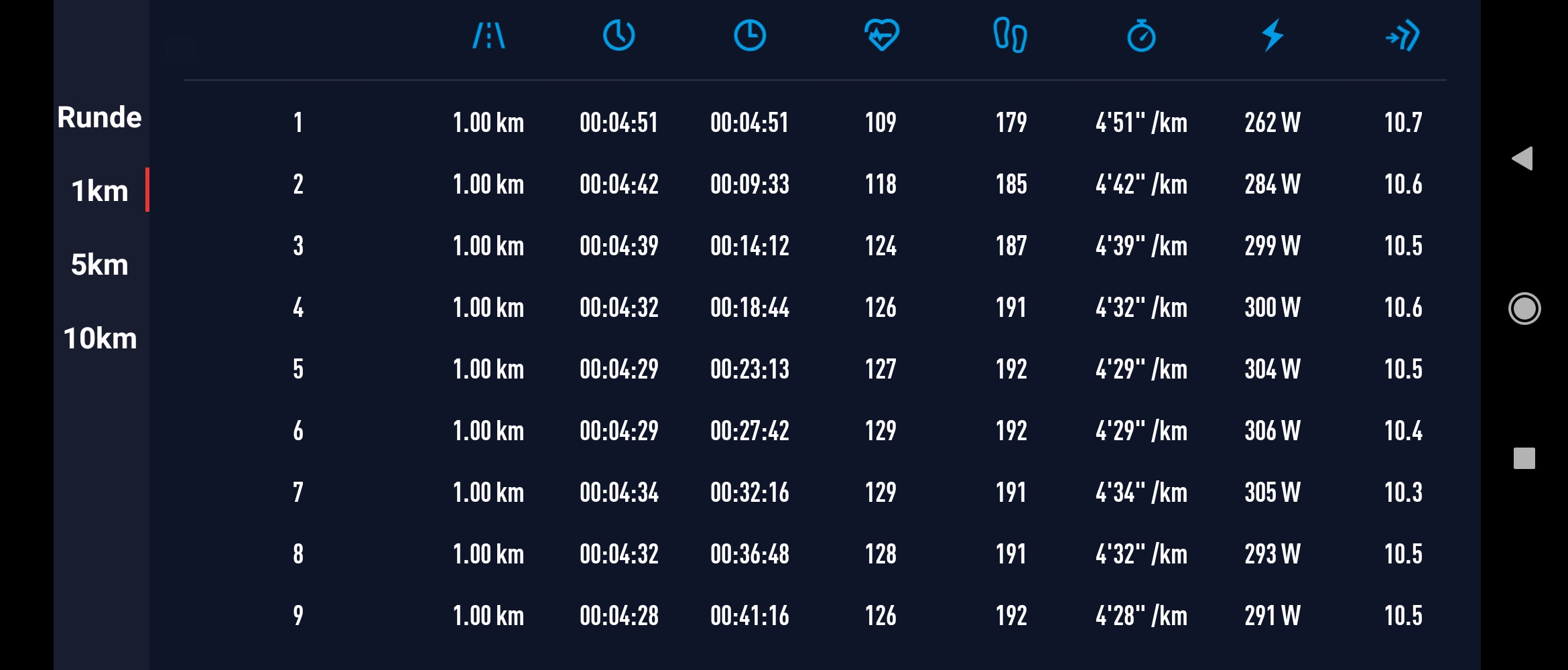Tap the 4'28" /km pace in lap 9
Image resolution: width=1568 pixels, height=670 pixels.
[x=1141, y=616]
